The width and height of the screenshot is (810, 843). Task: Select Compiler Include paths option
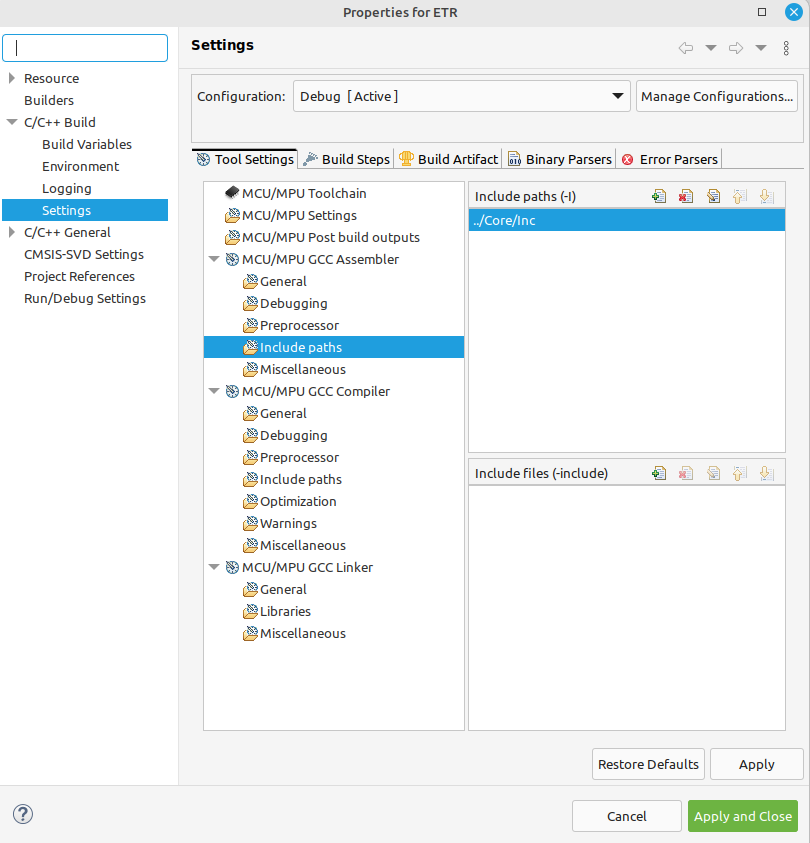coord(300,479)
